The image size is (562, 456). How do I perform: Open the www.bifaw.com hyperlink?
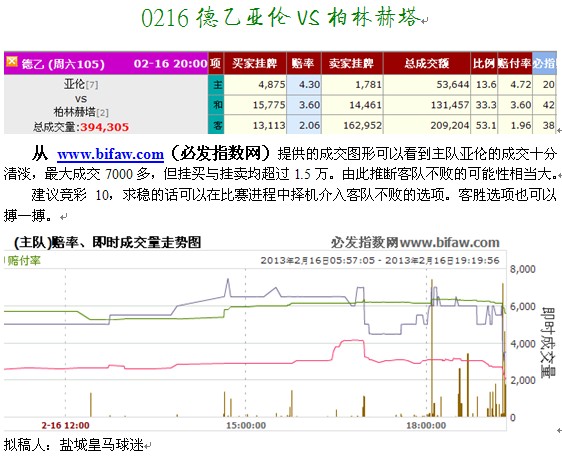point(110,154)
